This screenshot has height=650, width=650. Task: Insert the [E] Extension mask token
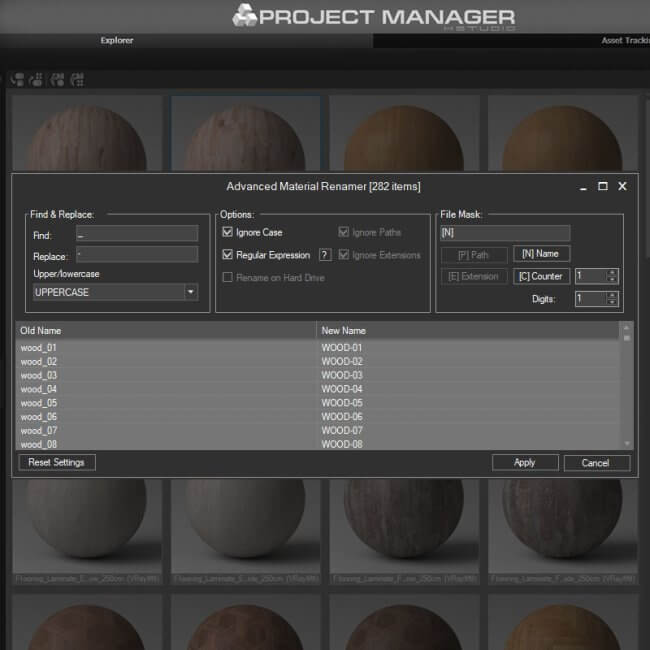473,276
